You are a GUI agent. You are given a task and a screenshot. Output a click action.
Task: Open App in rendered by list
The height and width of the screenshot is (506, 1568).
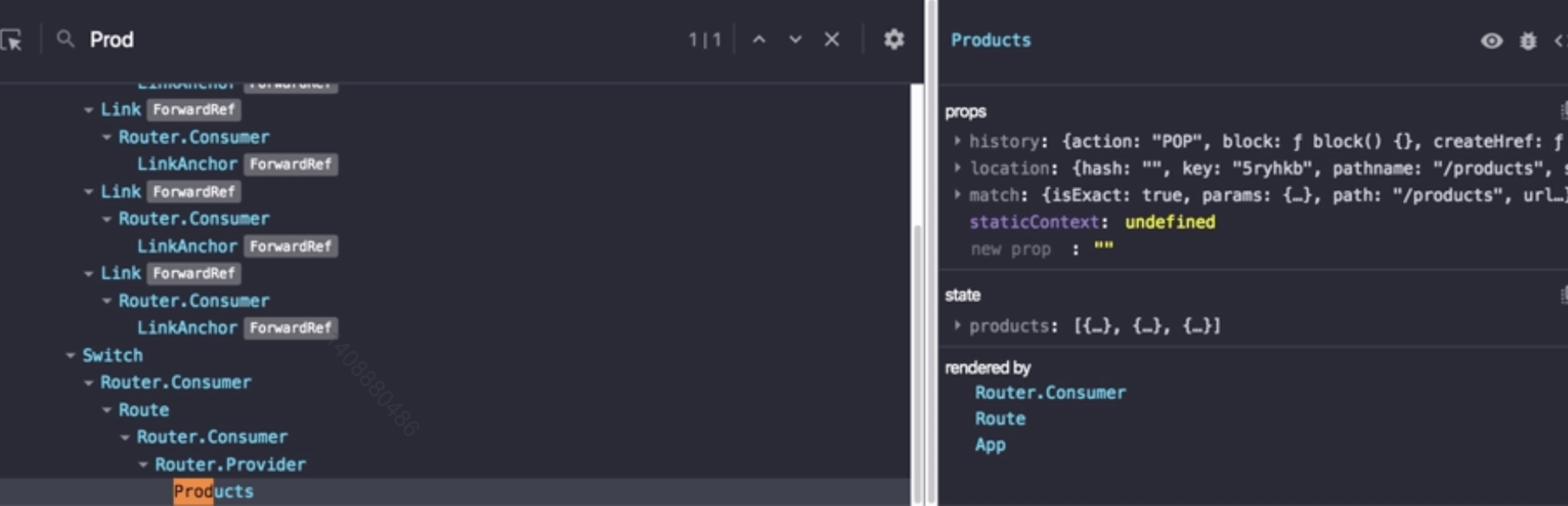tap(990, 444)
